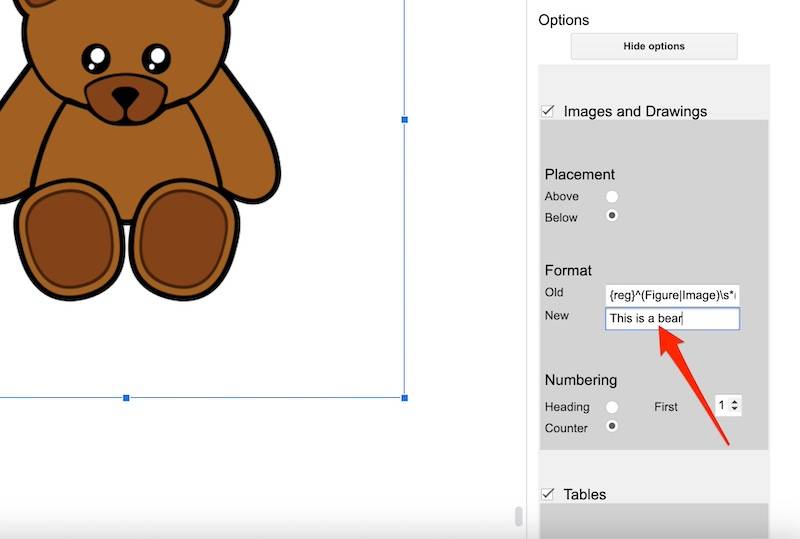Screen dimensions: 800x539
Task: Uncheck the Tables checkbox
Action: pyautogui.click(x=547, y=494)
